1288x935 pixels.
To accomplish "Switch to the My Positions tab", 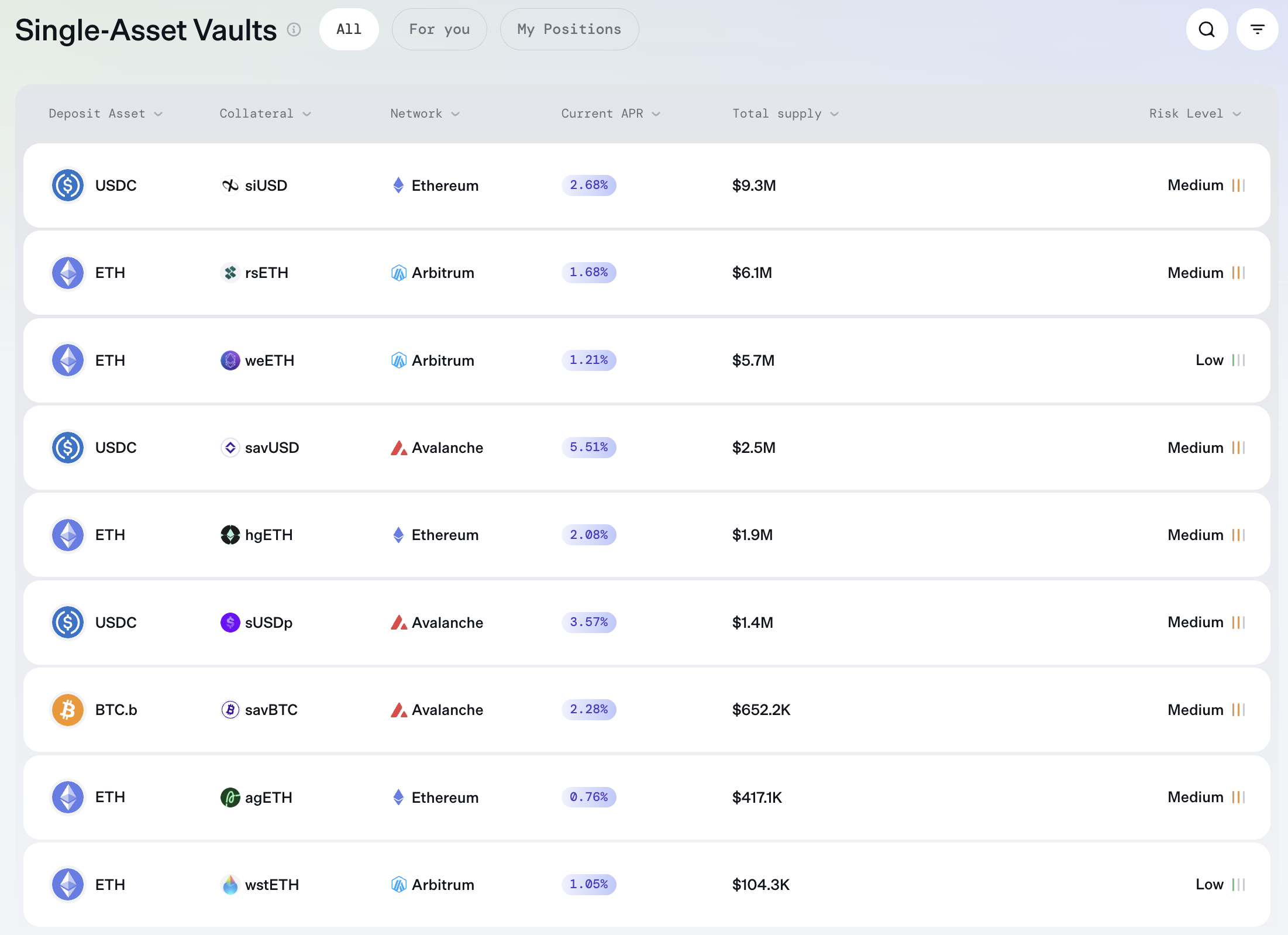I will 569,29.
